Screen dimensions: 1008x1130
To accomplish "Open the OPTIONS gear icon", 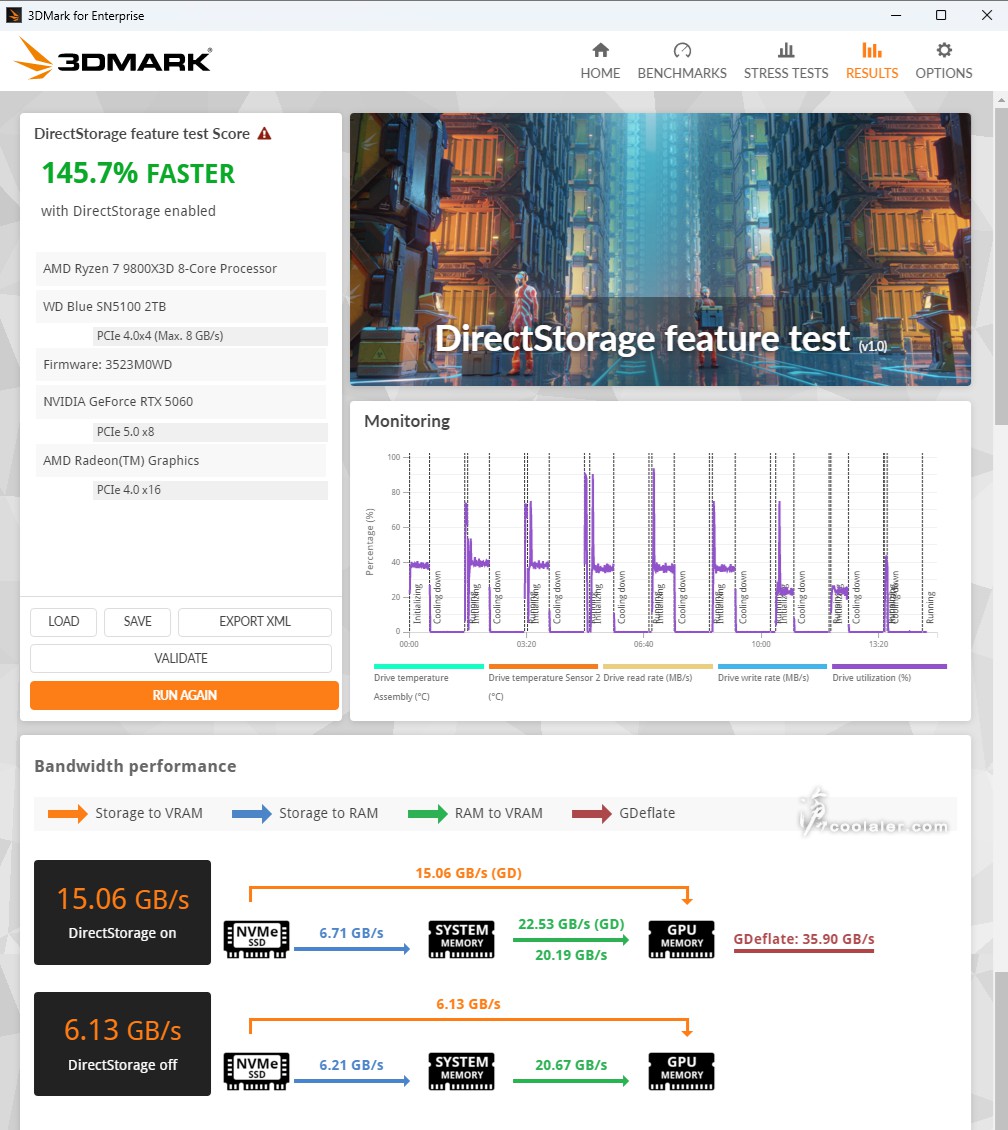I will tap(944, 50).
